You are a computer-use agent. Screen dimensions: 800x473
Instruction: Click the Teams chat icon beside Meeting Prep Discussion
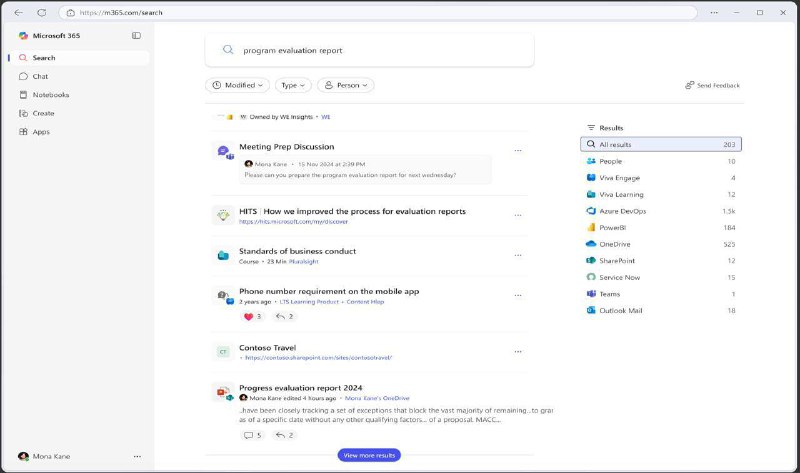pos(224,152)
